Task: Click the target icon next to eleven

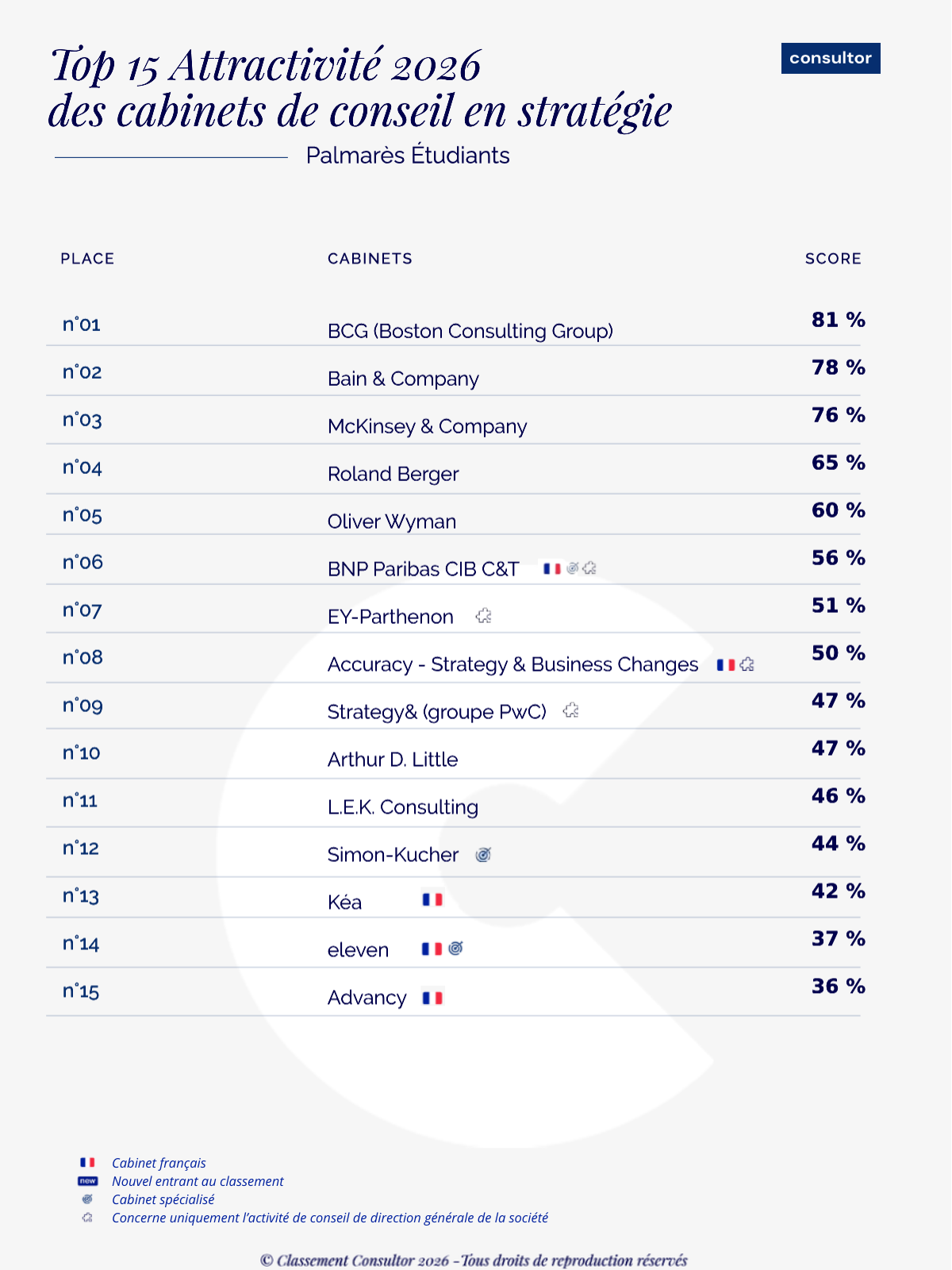Action: [x=455, y=948]
